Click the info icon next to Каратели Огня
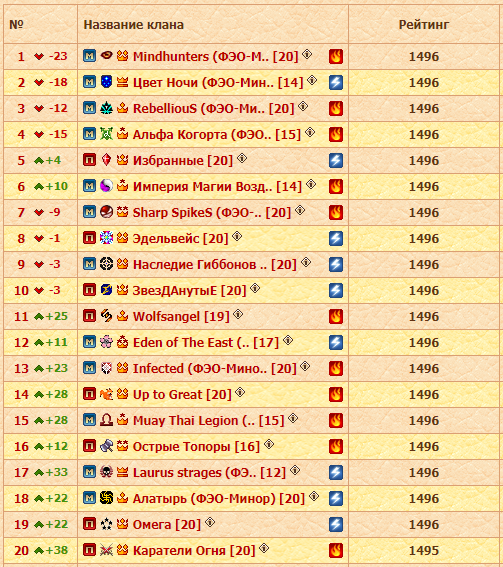Viewport: 503px width, 567px height. (264, 548)
